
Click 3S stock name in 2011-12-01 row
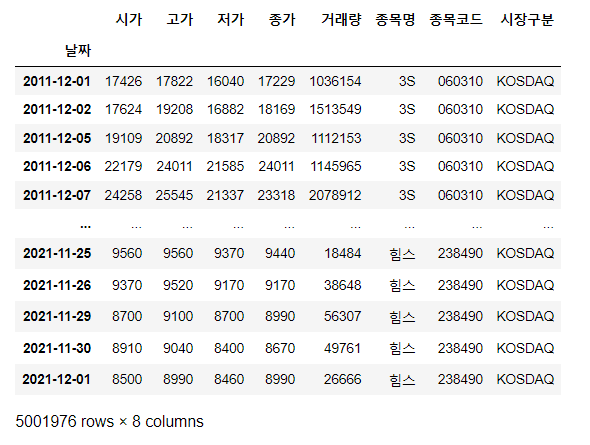(407, 81)
